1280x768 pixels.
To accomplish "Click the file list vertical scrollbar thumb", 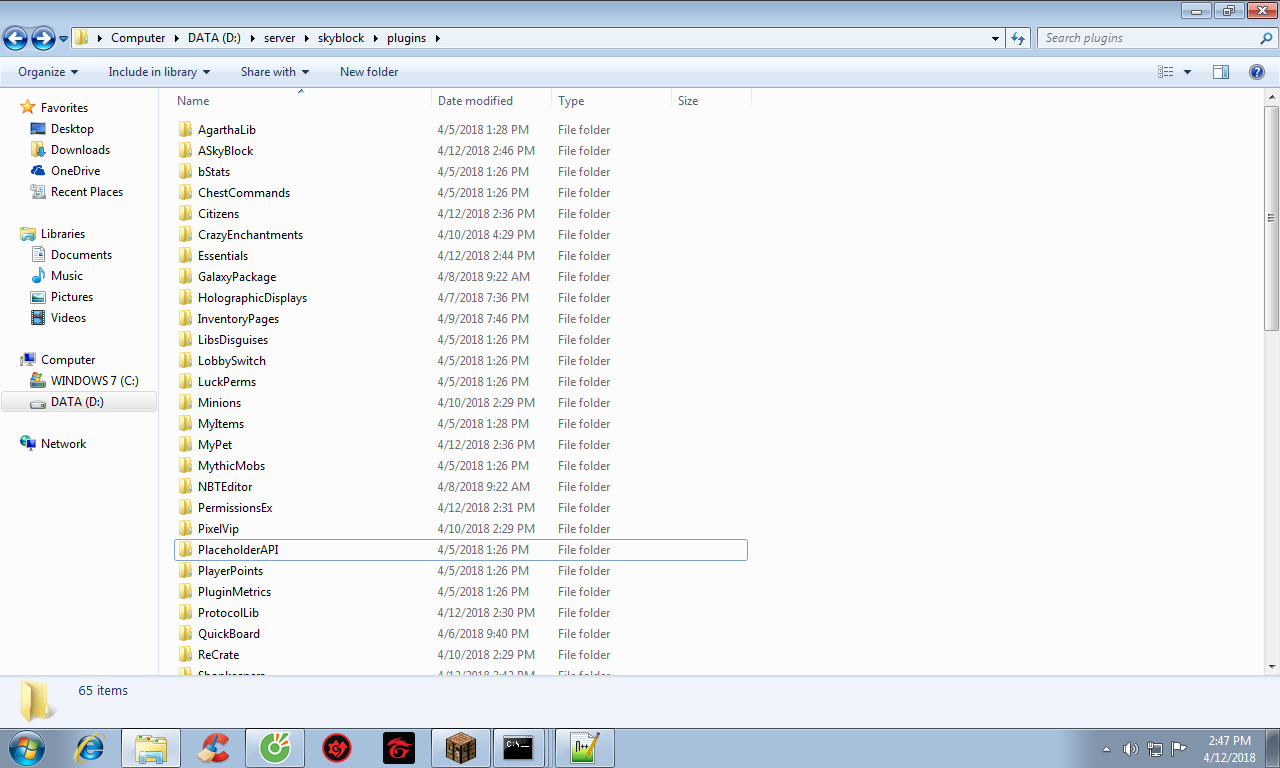I will tap(1272, 217).
